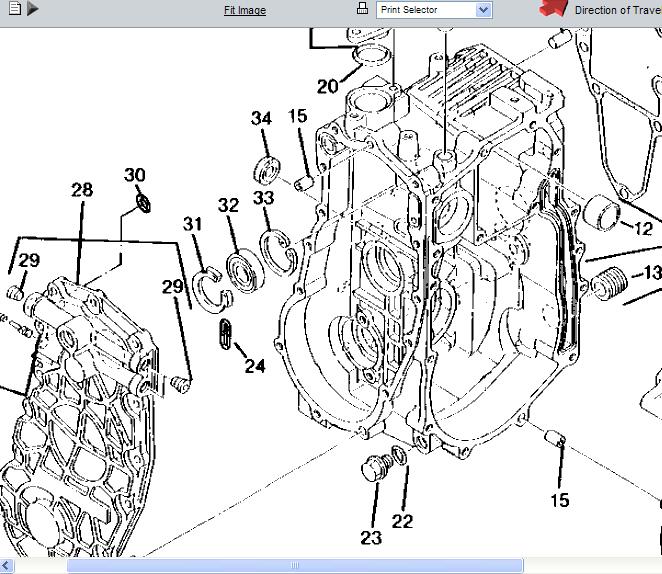The width and height of the screenshot is (662, 574).
Task: Click part number 32 label
Action: pyautogui.click(x=229, y=205)
